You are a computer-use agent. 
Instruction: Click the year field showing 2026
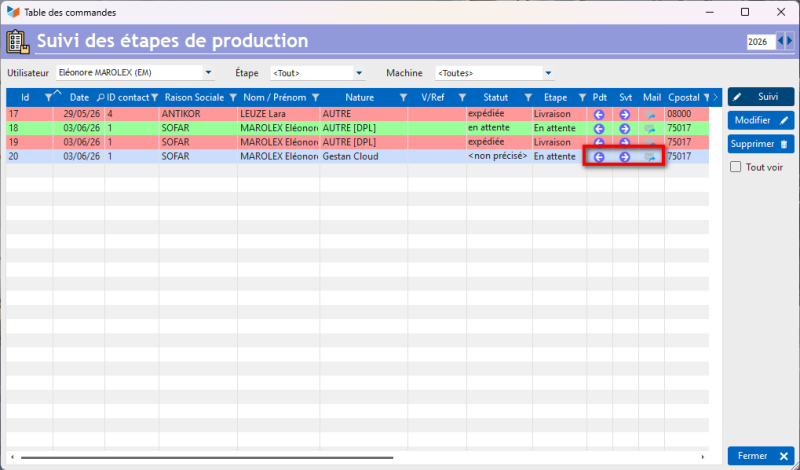pos(761,42)
